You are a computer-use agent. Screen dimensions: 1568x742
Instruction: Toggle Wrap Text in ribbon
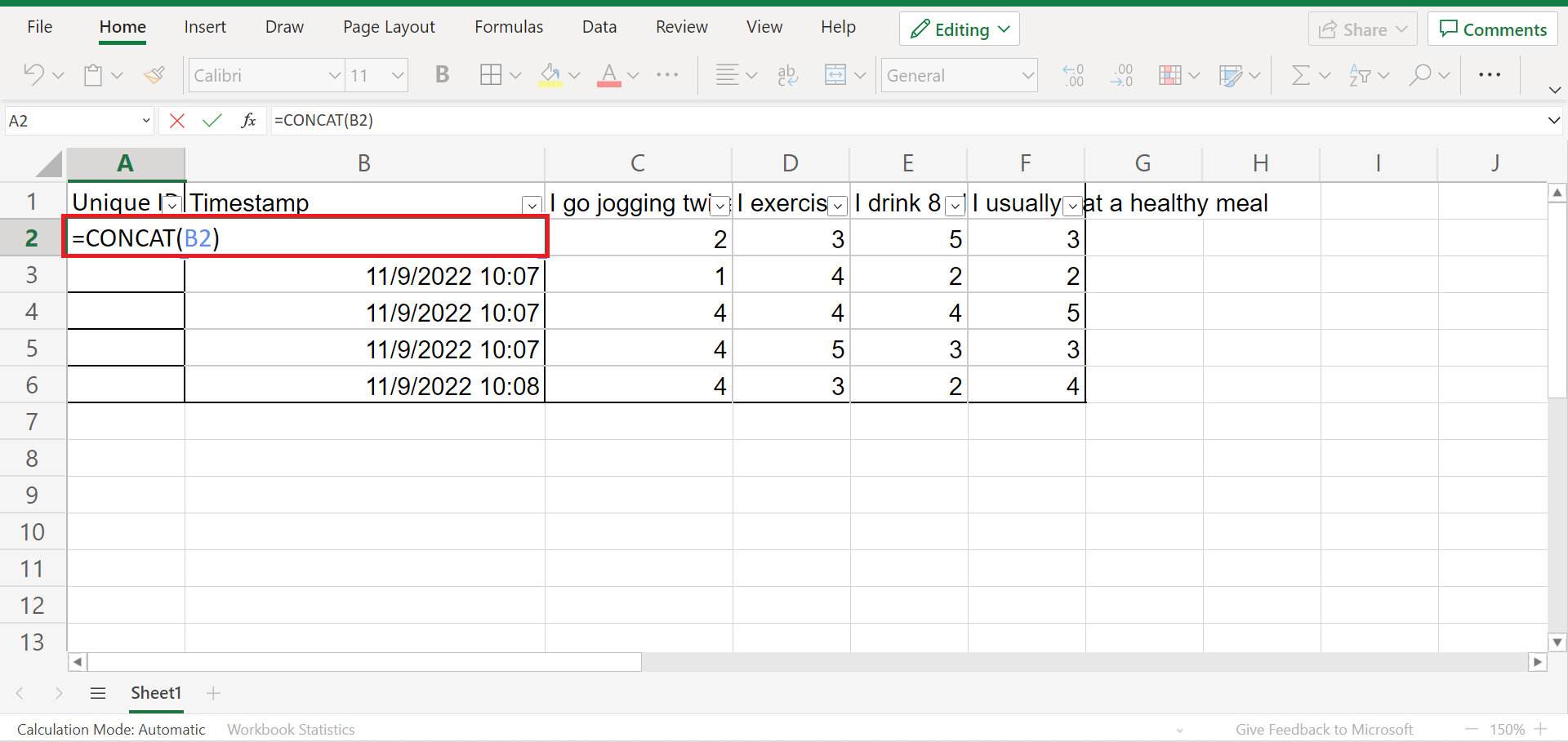pos(787,75)
